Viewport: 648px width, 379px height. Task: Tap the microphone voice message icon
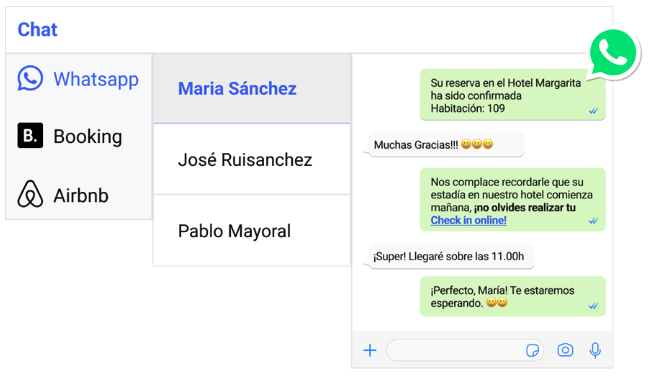click(595, 350)
